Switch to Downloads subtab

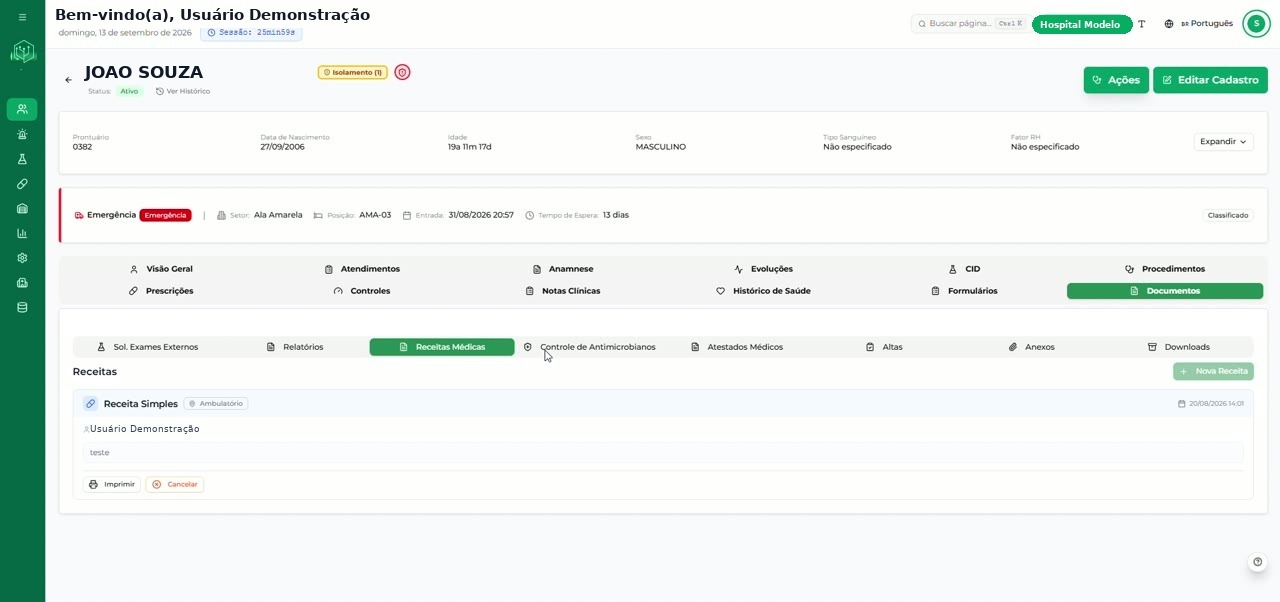pyautogui.click(x=1179, y=347)
